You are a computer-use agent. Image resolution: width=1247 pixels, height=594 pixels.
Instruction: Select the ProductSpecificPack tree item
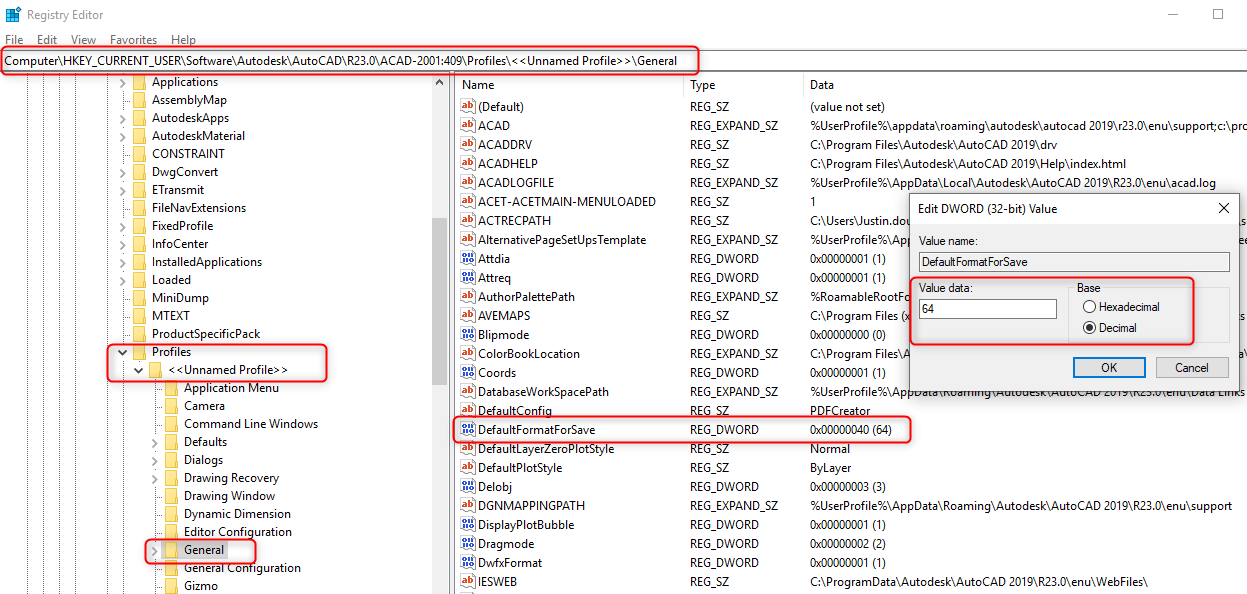click(205, 334)
